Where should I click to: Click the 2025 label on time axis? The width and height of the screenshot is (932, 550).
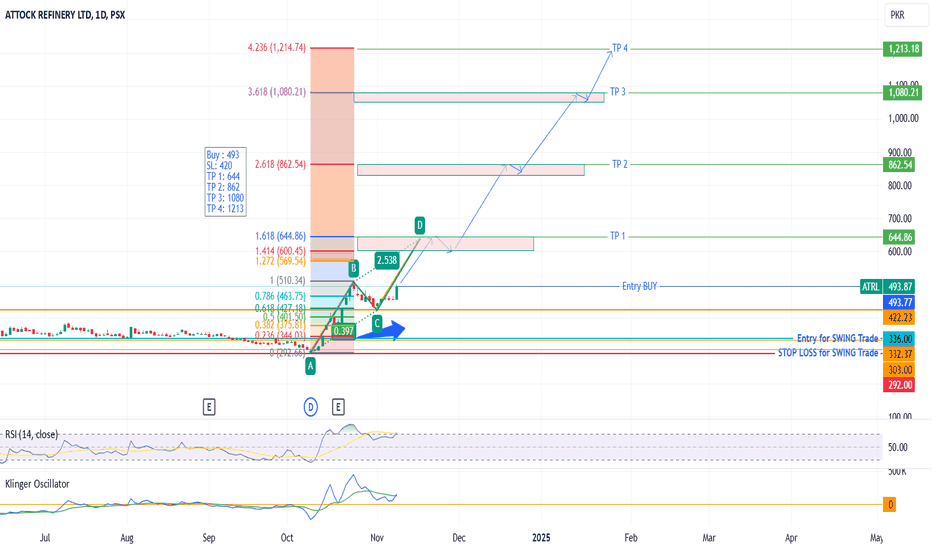[541, 538]
